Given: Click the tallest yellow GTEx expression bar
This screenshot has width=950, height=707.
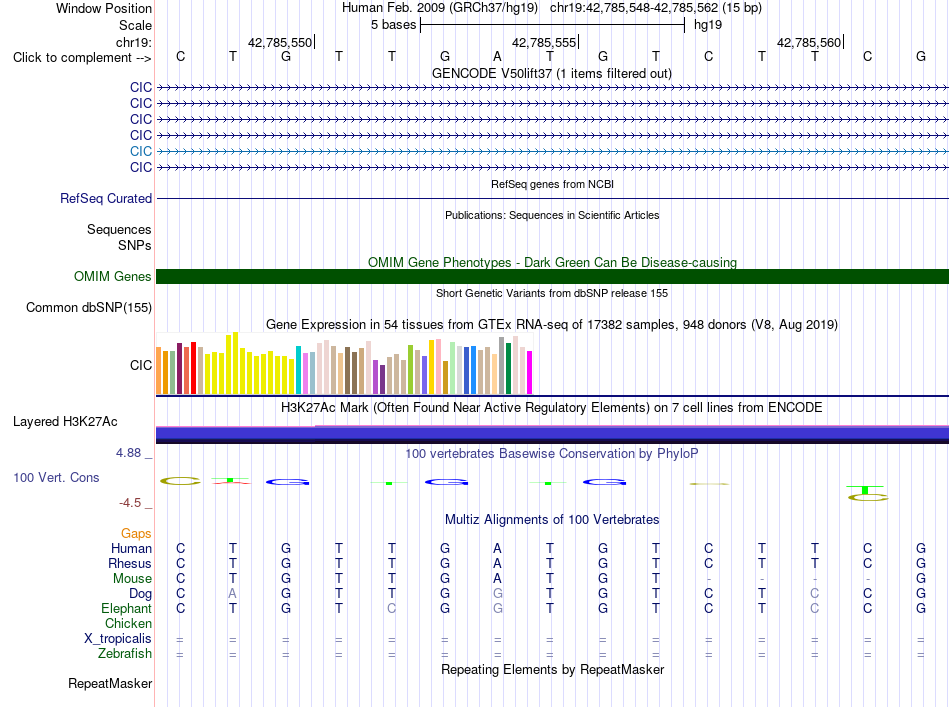Looking at the screenshot, I should (x=236, y=363).
